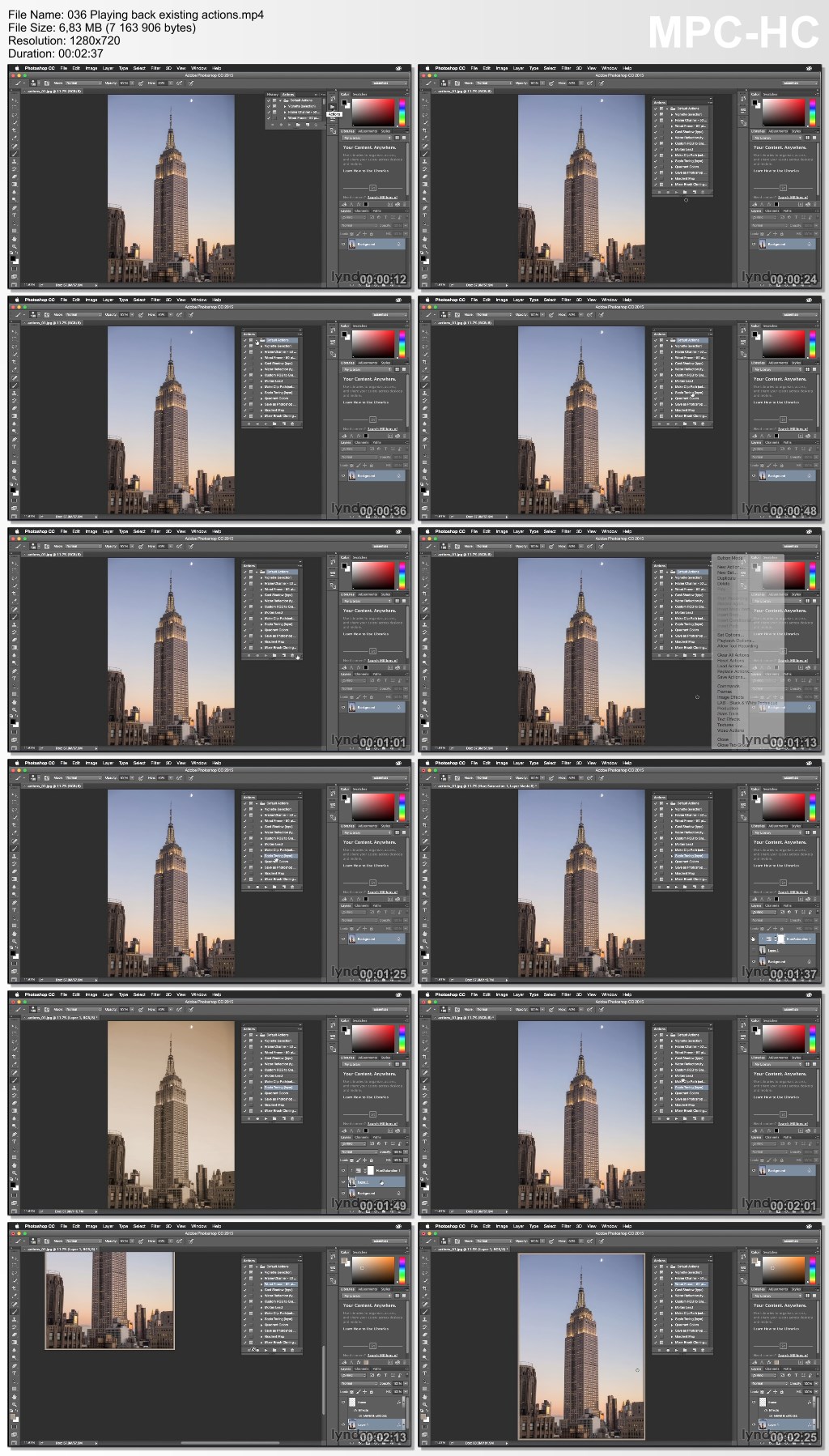Pick the Crop tool in the 00:00:12 frame
Viewport: 829px width, 1456px height.
15,130
